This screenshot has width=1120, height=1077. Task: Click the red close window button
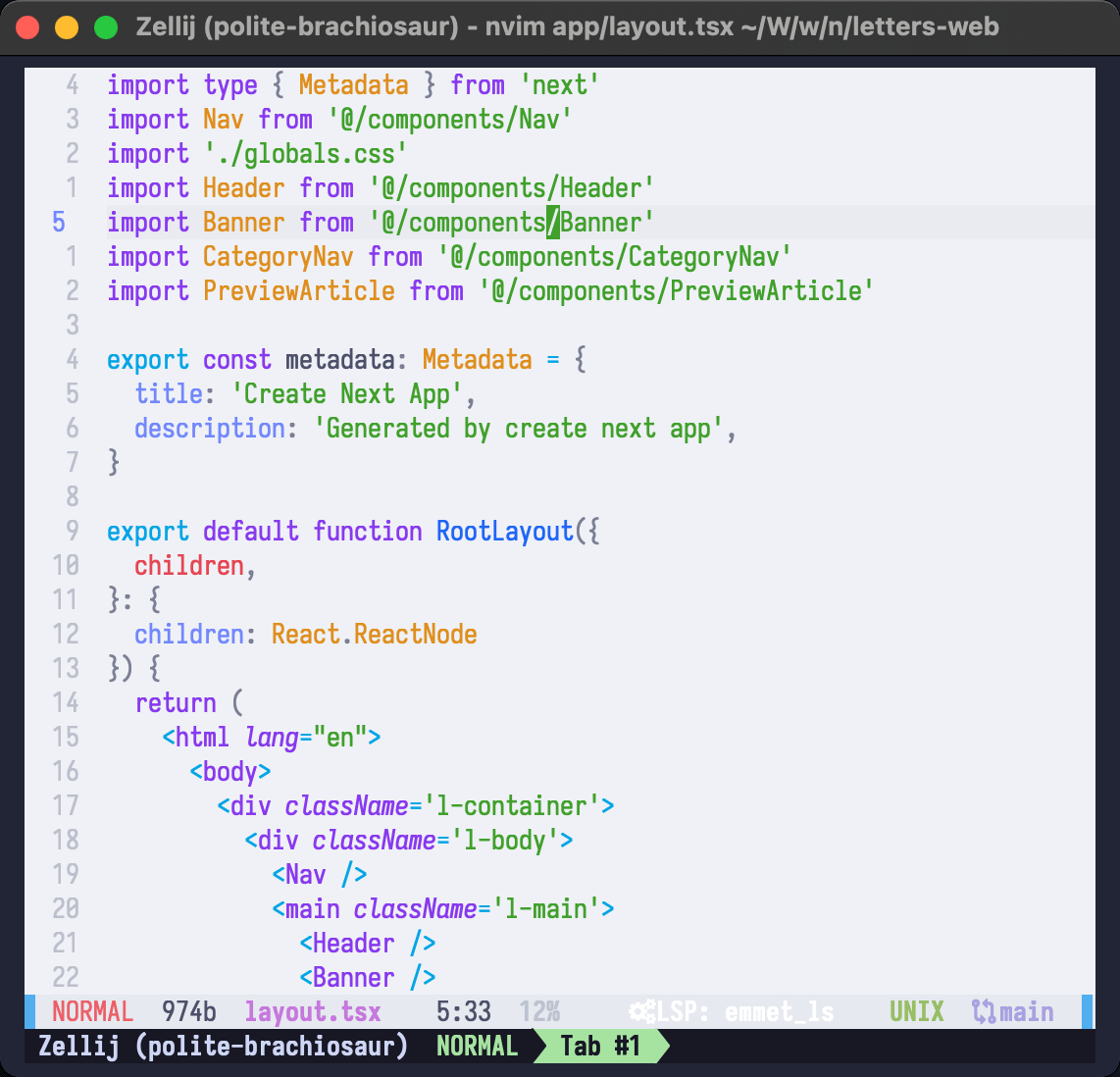tap(28, 26)
